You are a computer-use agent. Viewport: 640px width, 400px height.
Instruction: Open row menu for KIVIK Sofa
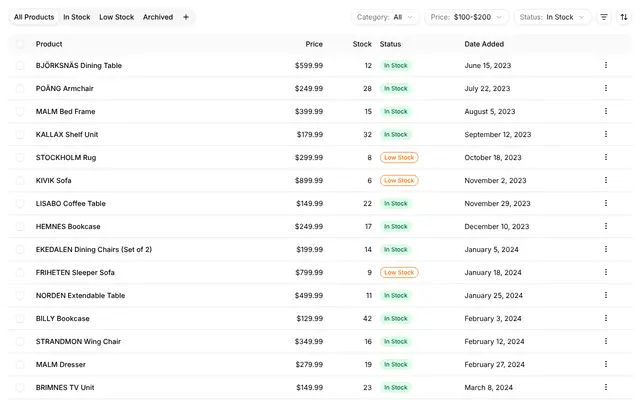point(606,180)
